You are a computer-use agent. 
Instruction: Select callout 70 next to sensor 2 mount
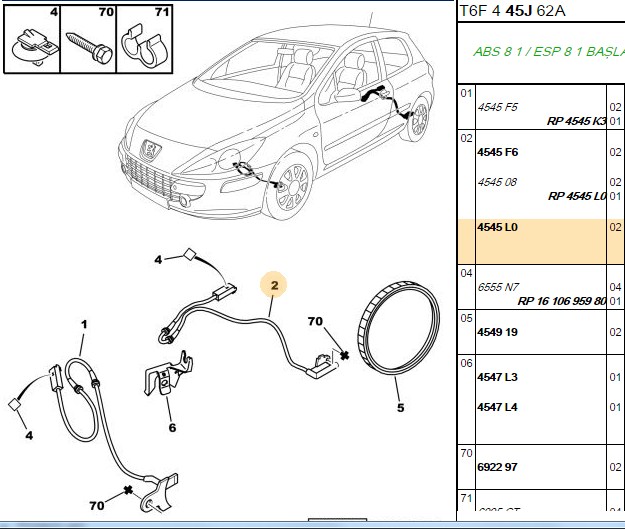coord(315,321)
